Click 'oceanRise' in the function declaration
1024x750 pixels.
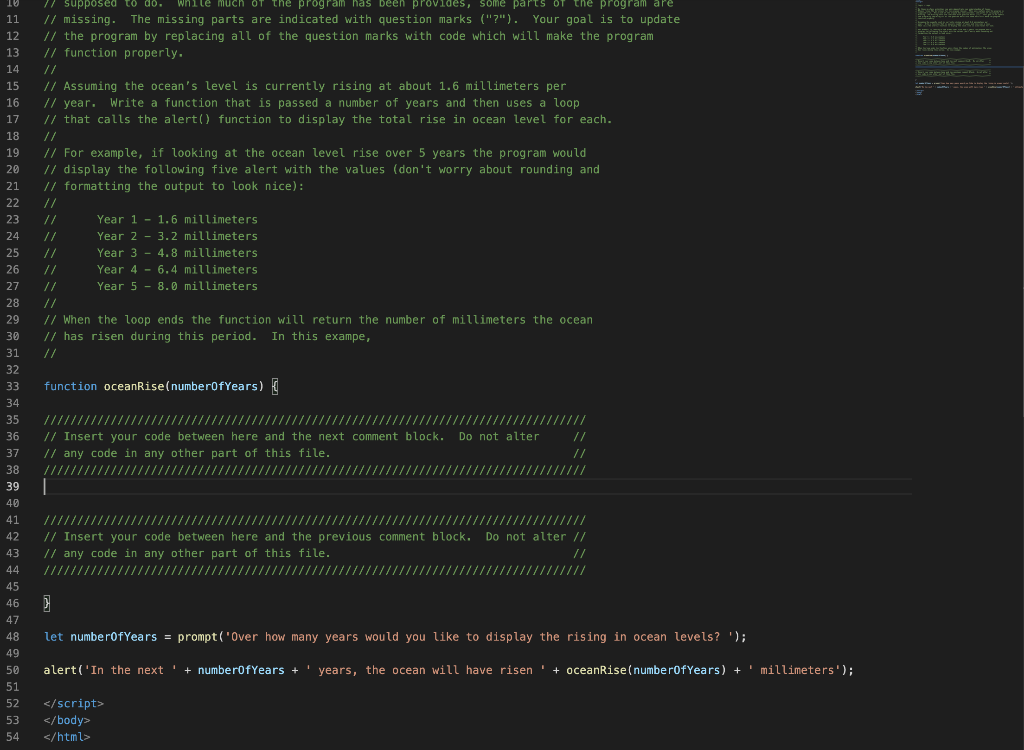click(x=134, y=386)
